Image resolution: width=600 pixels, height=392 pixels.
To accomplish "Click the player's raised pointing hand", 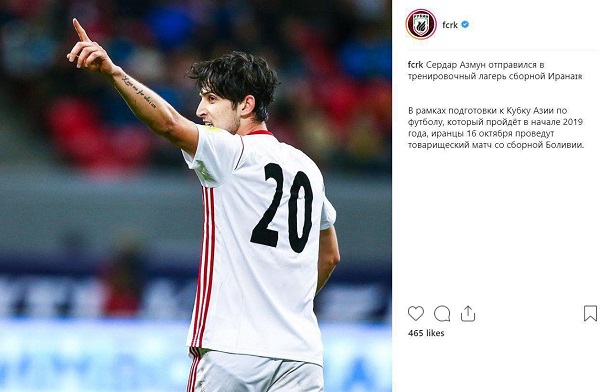I will 87,48.
